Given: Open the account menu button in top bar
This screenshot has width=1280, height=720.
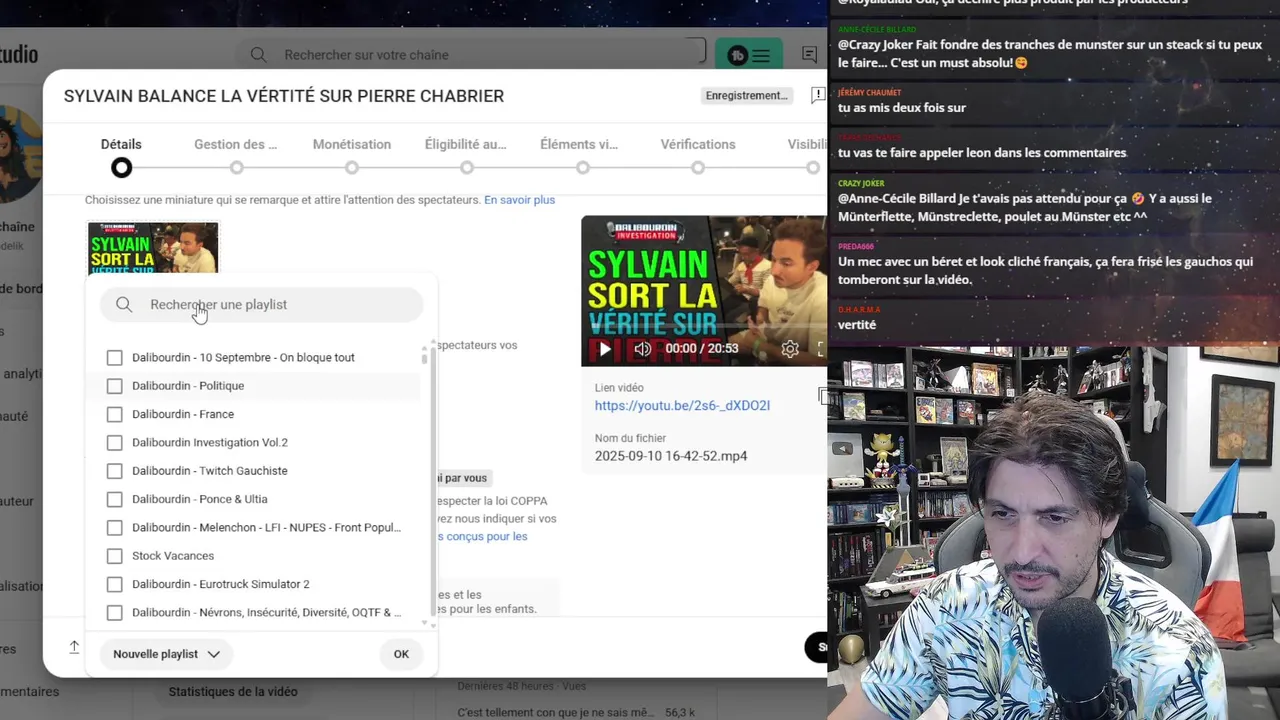Looking at the screenshot, I should [x=749, y=55].
